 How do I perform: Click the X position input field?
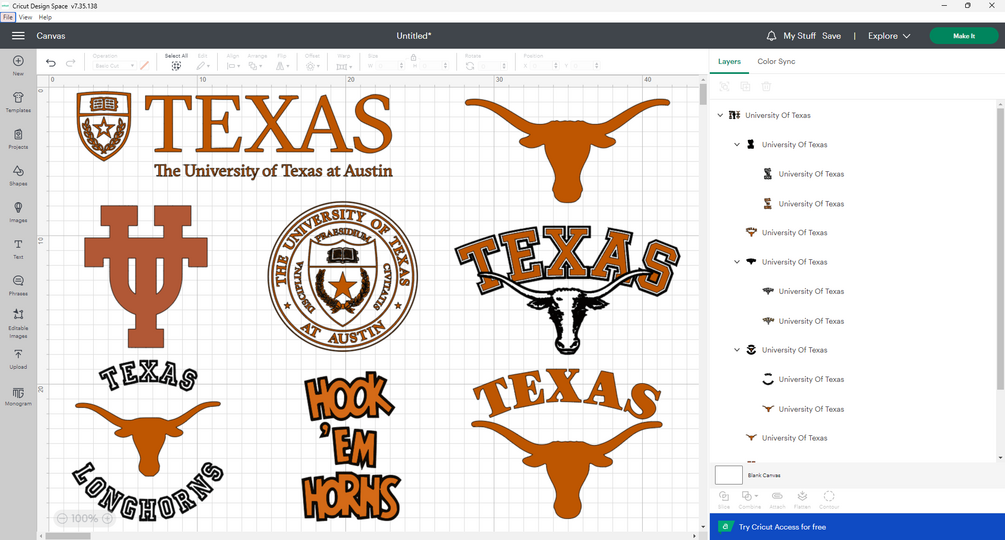click(x=542, y=66)
